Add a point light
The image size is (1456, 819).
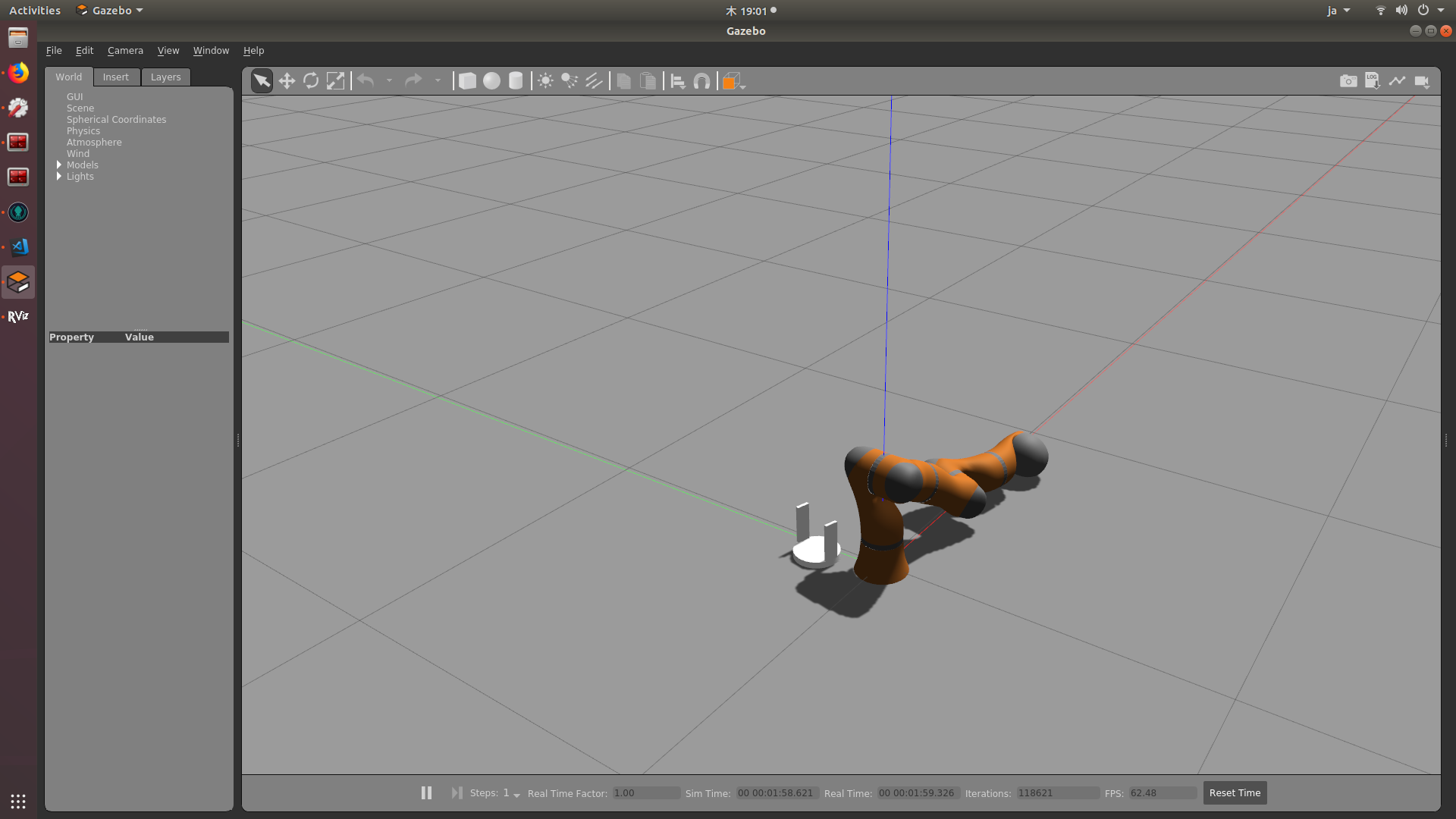[x=545, y=81]
